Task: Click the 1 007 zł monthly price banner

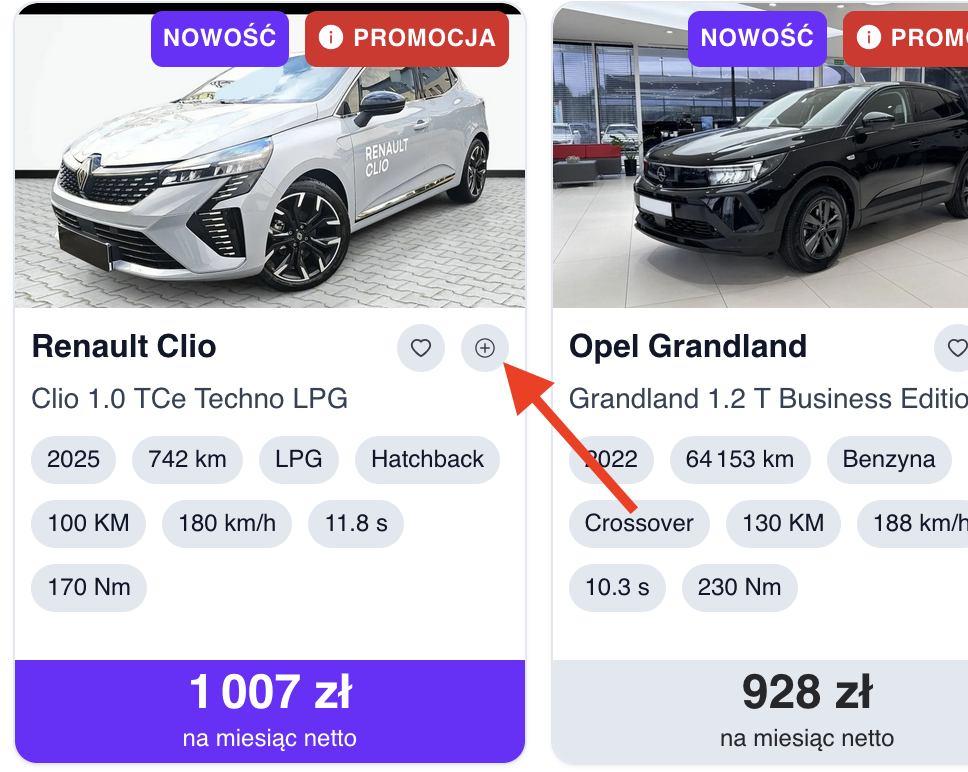Action: 270,710
